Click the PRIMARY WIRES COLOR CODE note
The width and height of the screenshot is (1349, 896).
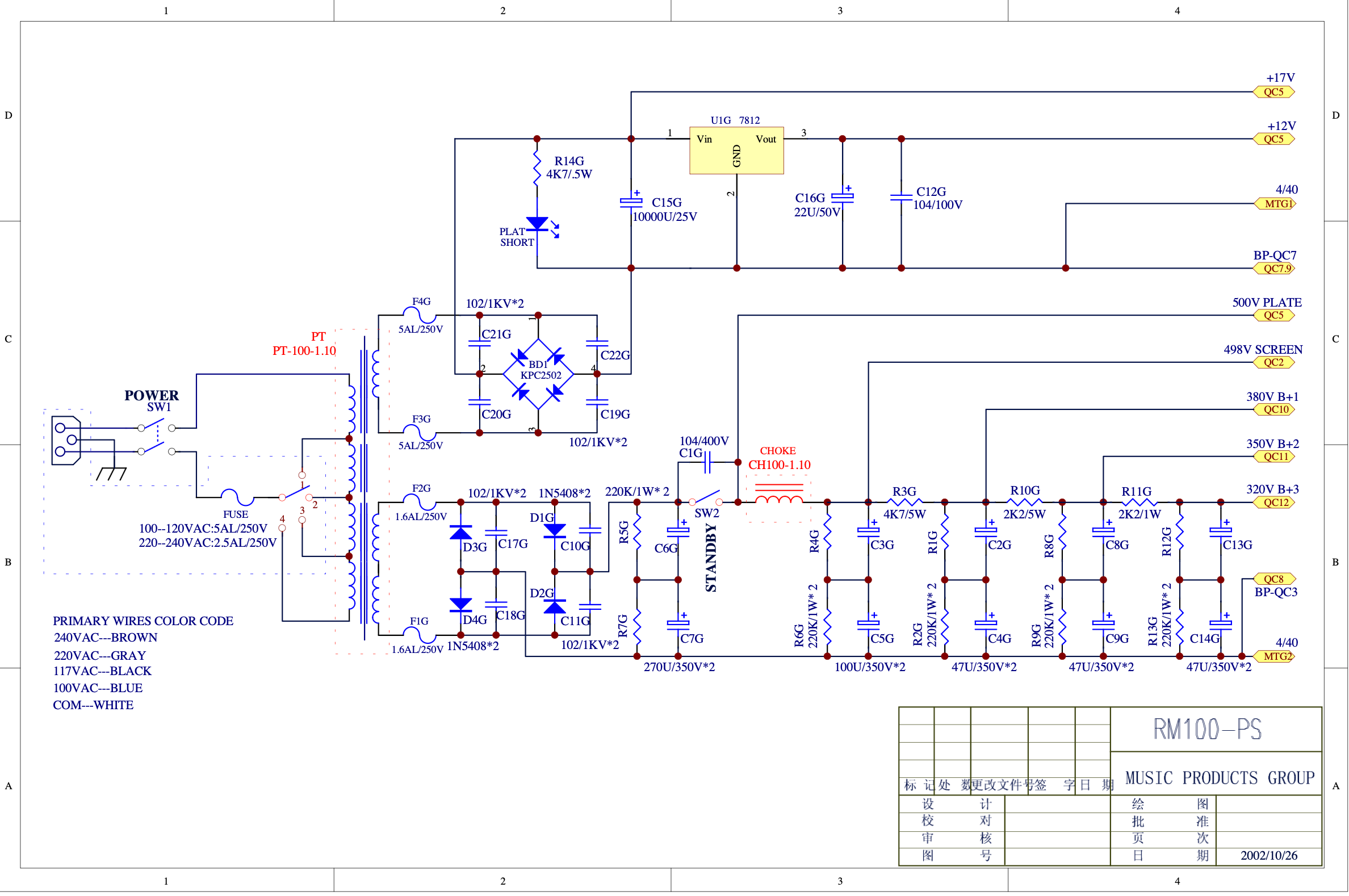(143, 621)
